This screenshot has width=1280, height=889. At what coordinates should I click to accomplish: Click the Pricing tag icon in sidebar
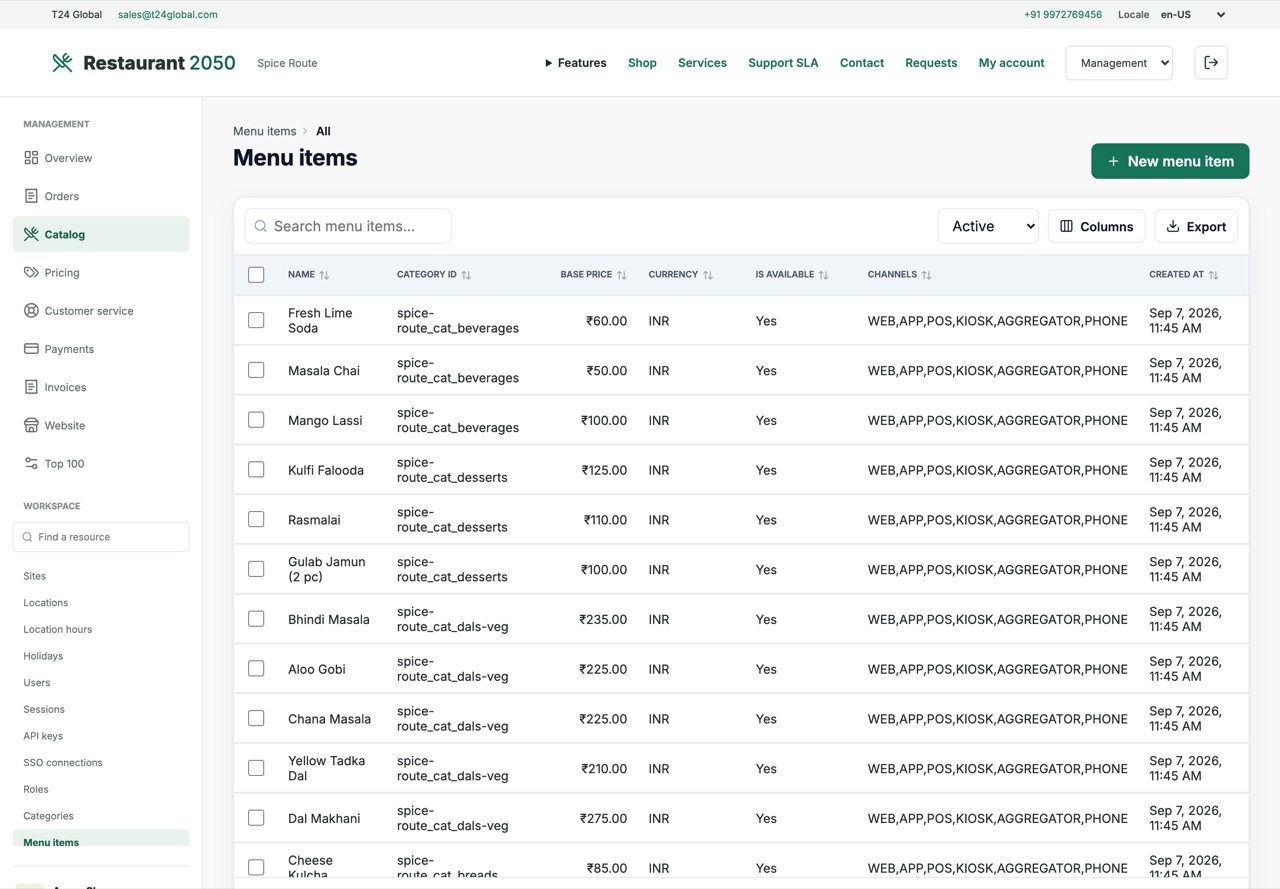(x=31, y=272)
